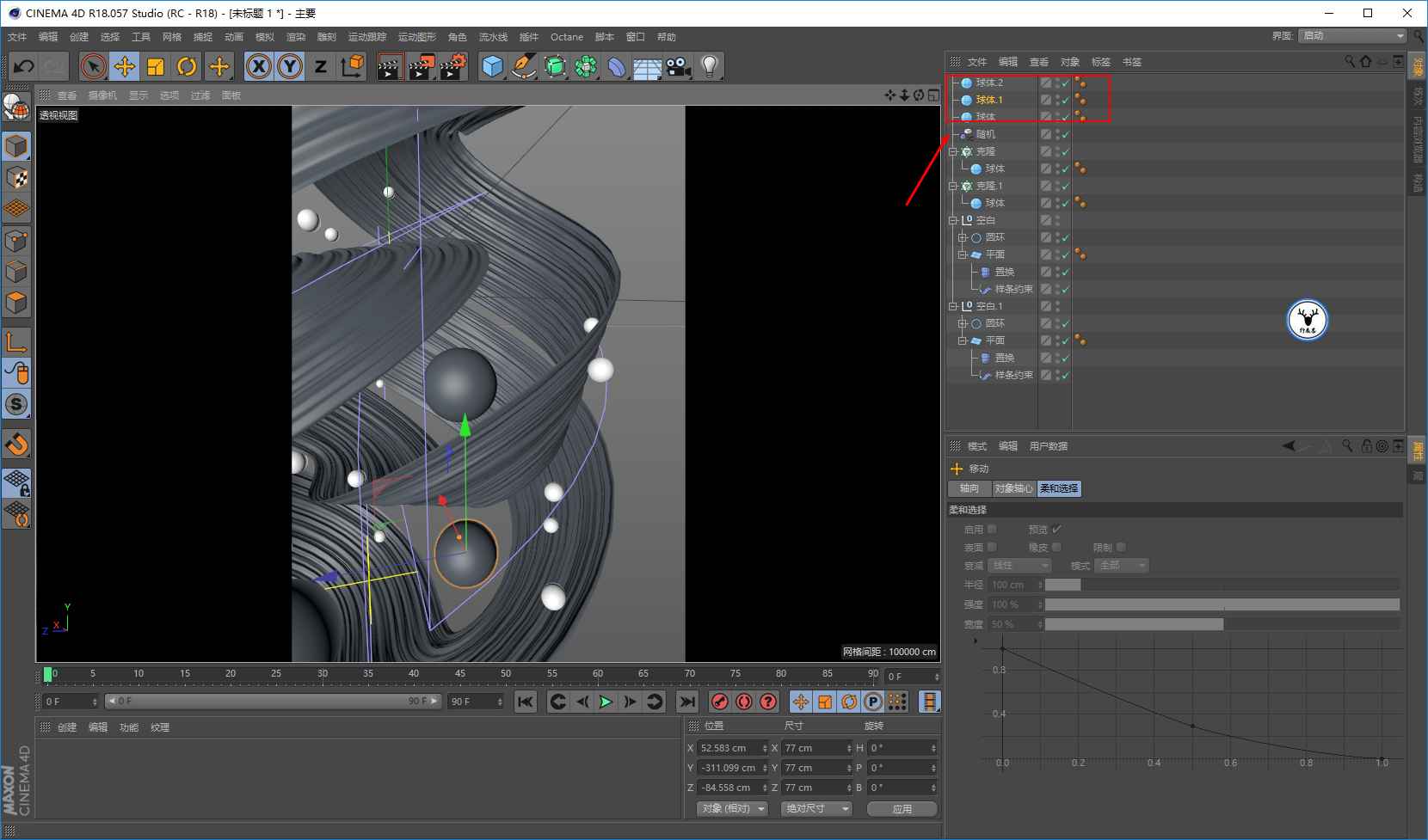Toggle the Z axis lock
1428x840 pixels.
[x=321, y=66]
